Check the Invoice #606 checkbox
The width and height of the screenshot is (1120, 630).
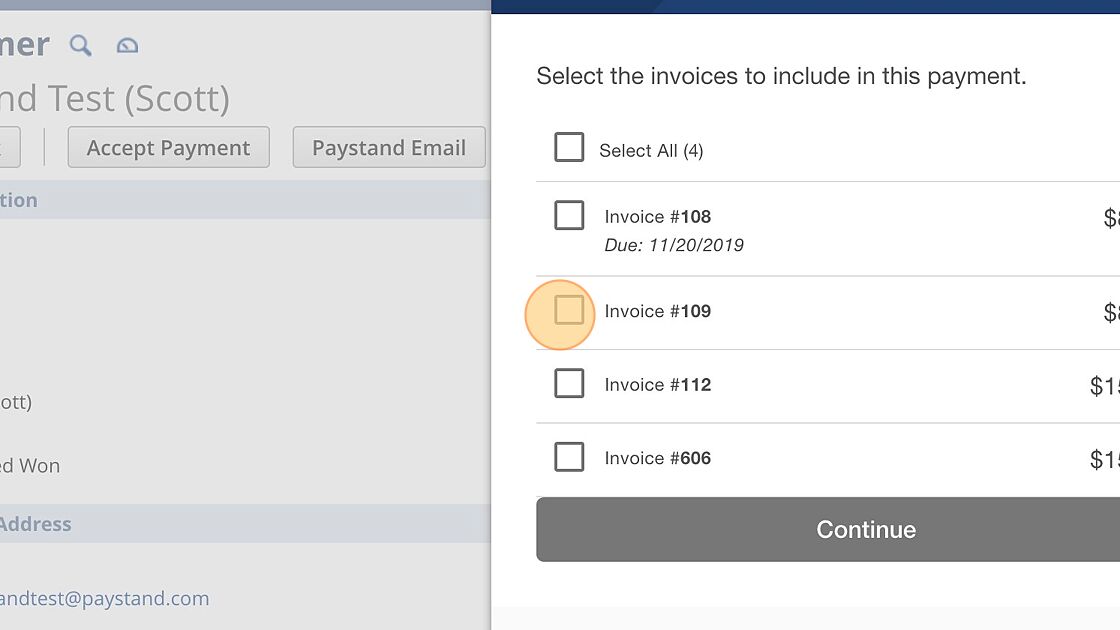click(569, 457)
